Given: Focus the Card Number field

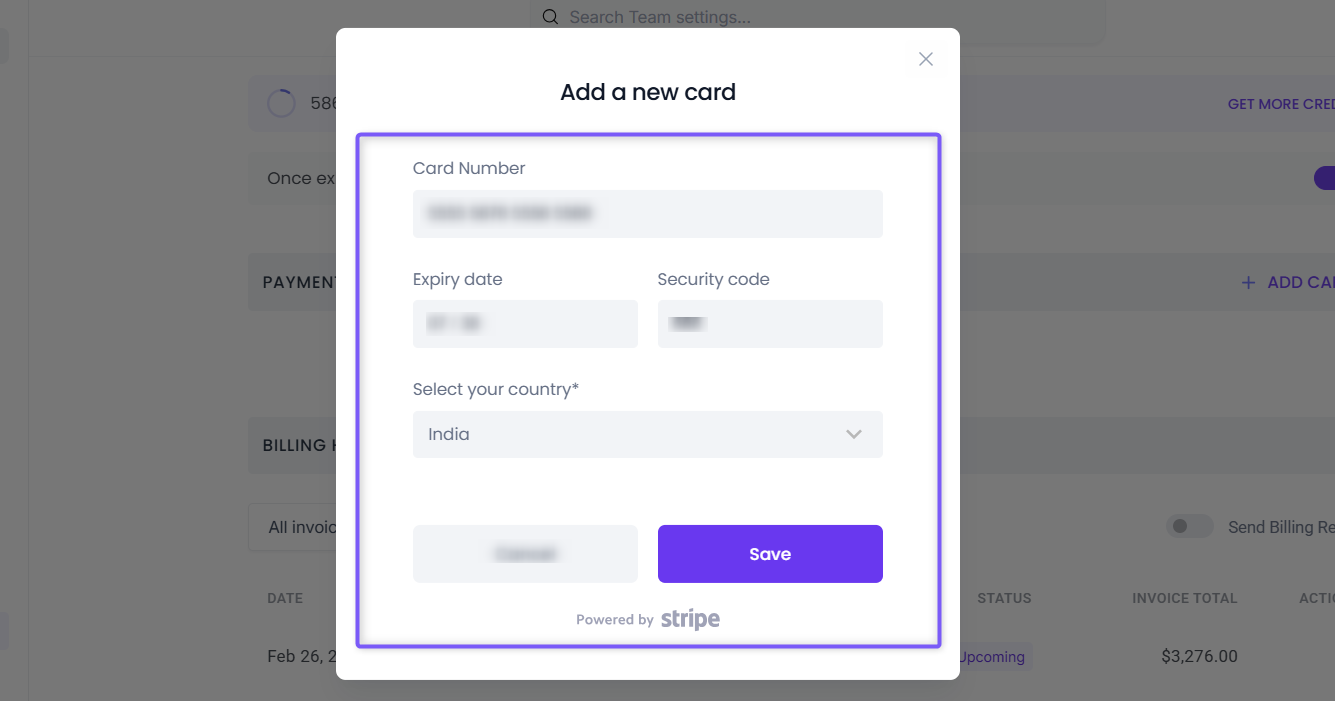Looking at the screenshot, I should coord(648,213).
